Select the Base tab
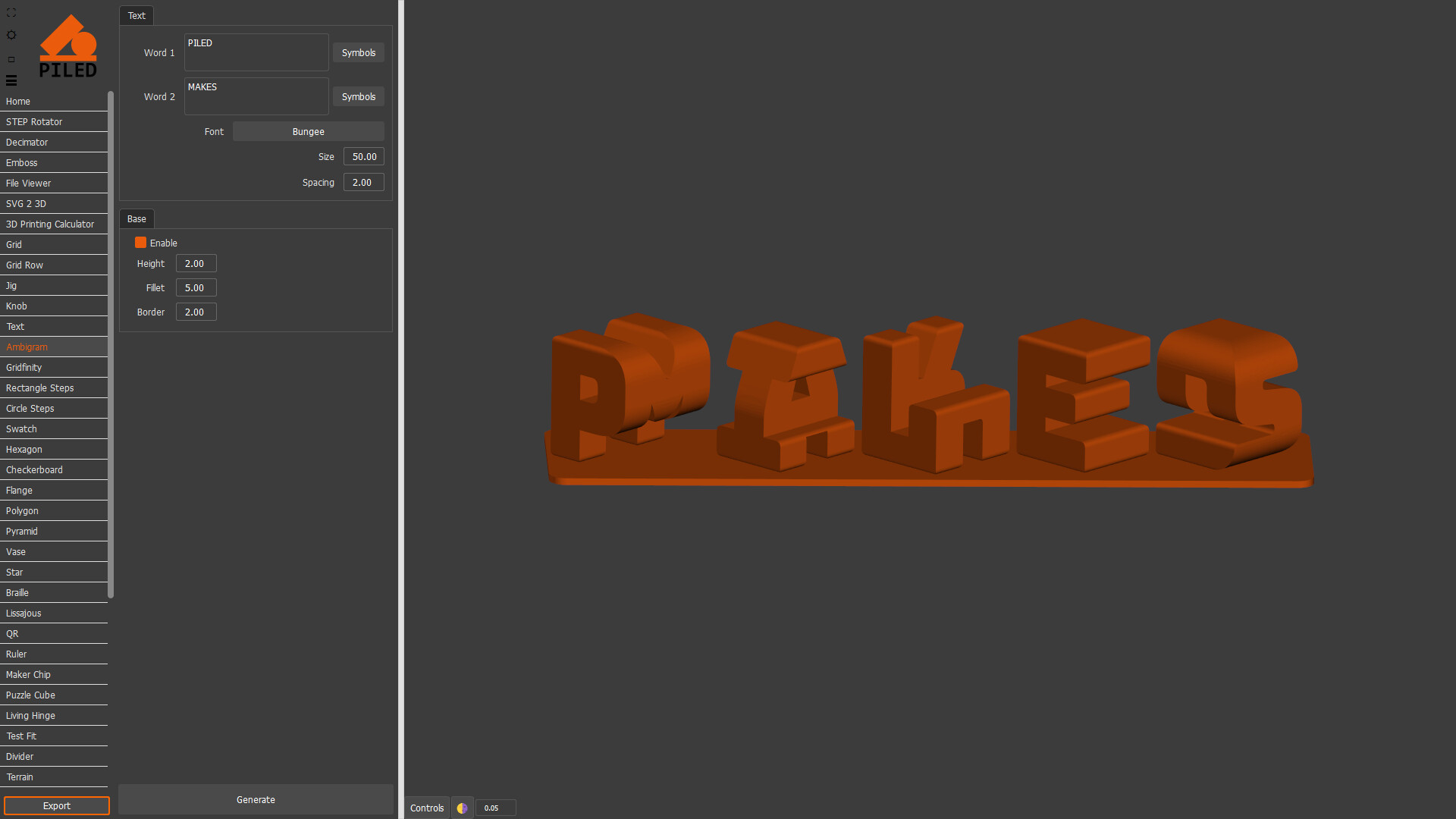The image size is (1456, 819). pos(136,219)
